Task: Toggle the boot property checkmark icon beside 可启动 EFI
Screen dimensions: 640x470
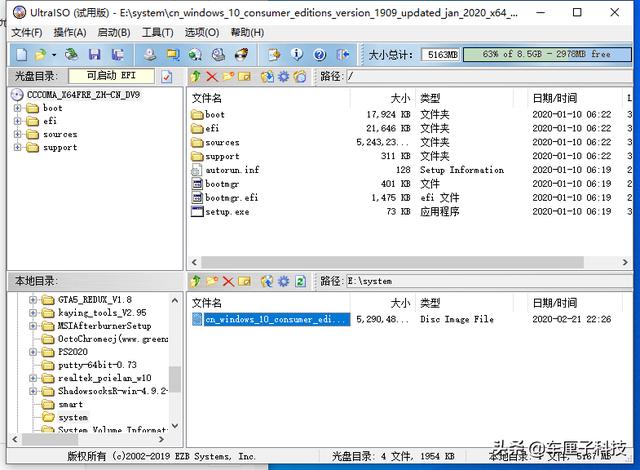Action: (x=167, y=76)
